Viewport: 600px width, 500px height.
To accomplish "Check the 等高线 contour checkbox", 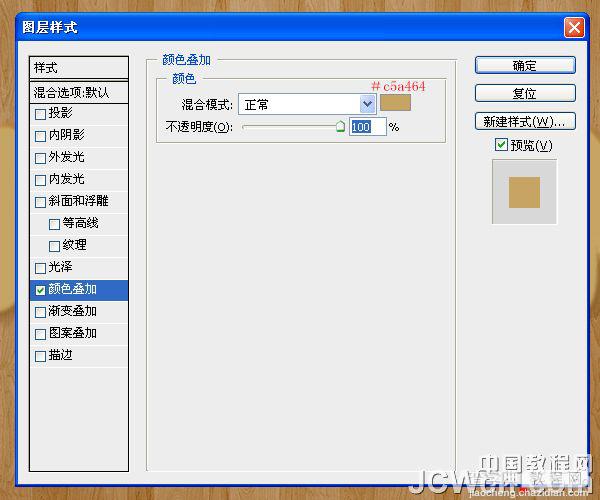I will point(54,224).
